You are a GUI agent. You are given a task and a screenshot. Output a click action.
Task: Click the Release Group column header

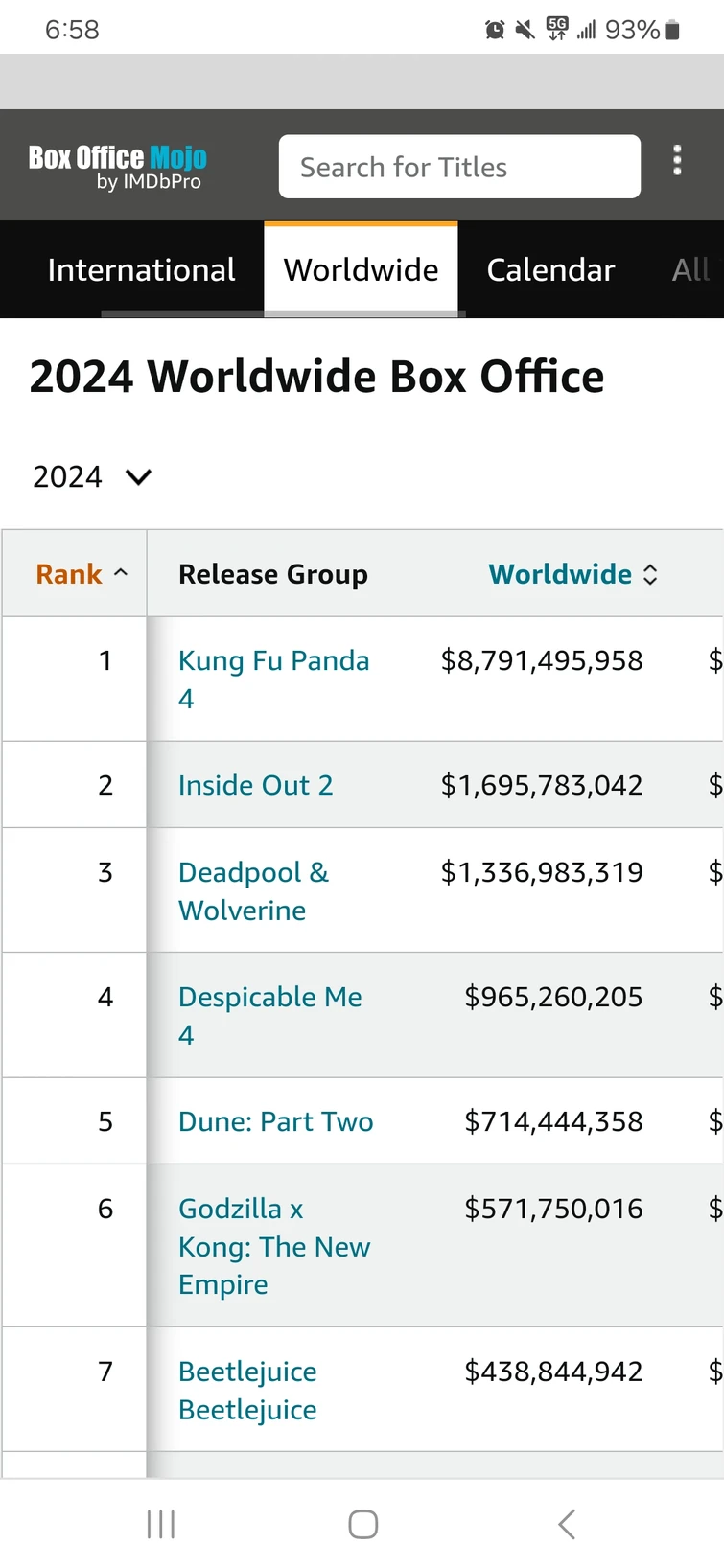point(273,574)
